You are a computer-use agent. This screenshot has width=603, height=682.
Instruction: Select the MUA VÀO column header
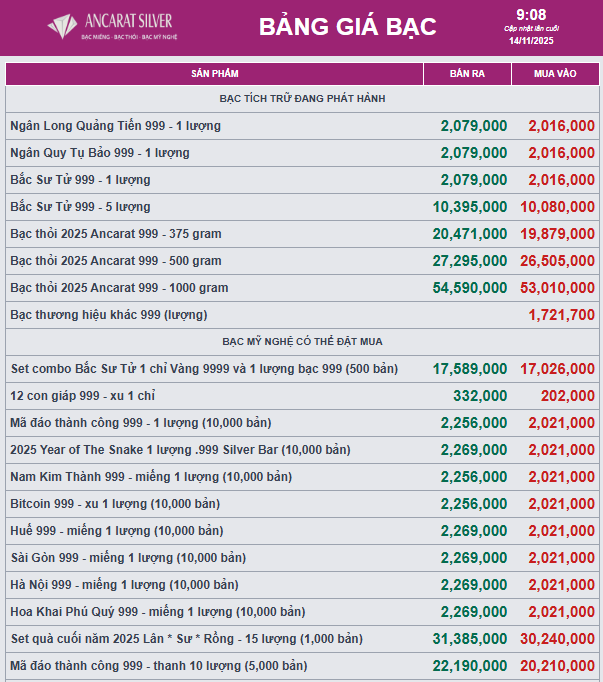(555, 74)
